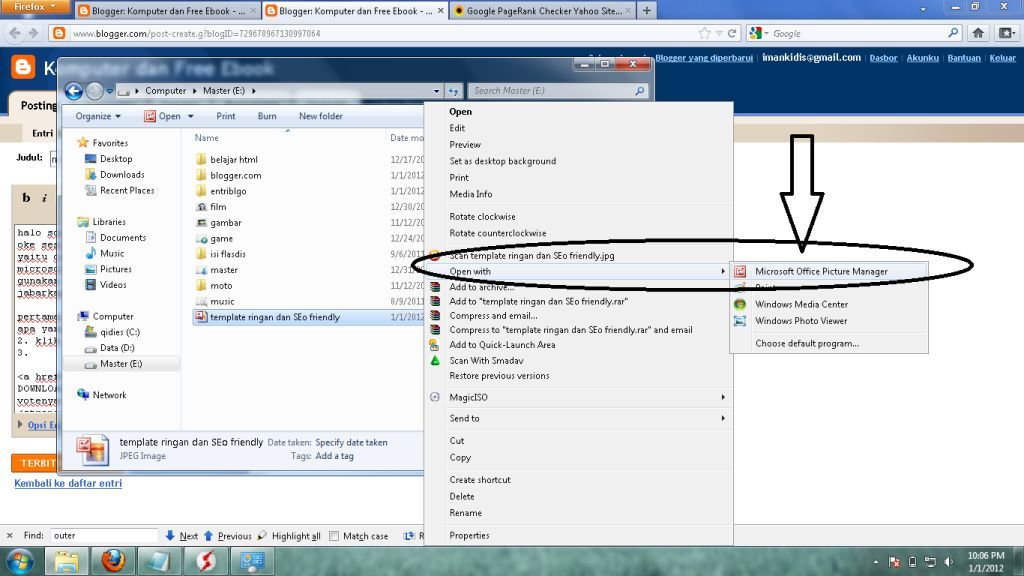1024x576 pixels.
Task: Click the refresh button beside Explorer address bar
Action: coord(453,91)
